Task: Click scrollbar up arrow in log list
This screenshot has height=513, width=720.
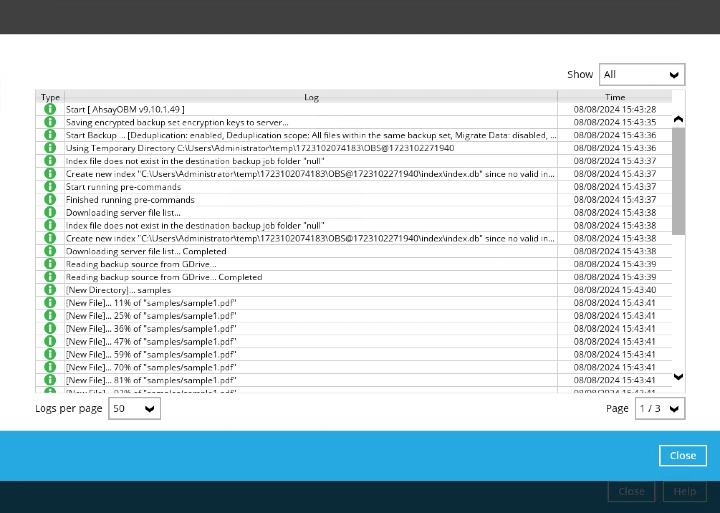Action: 678,119
